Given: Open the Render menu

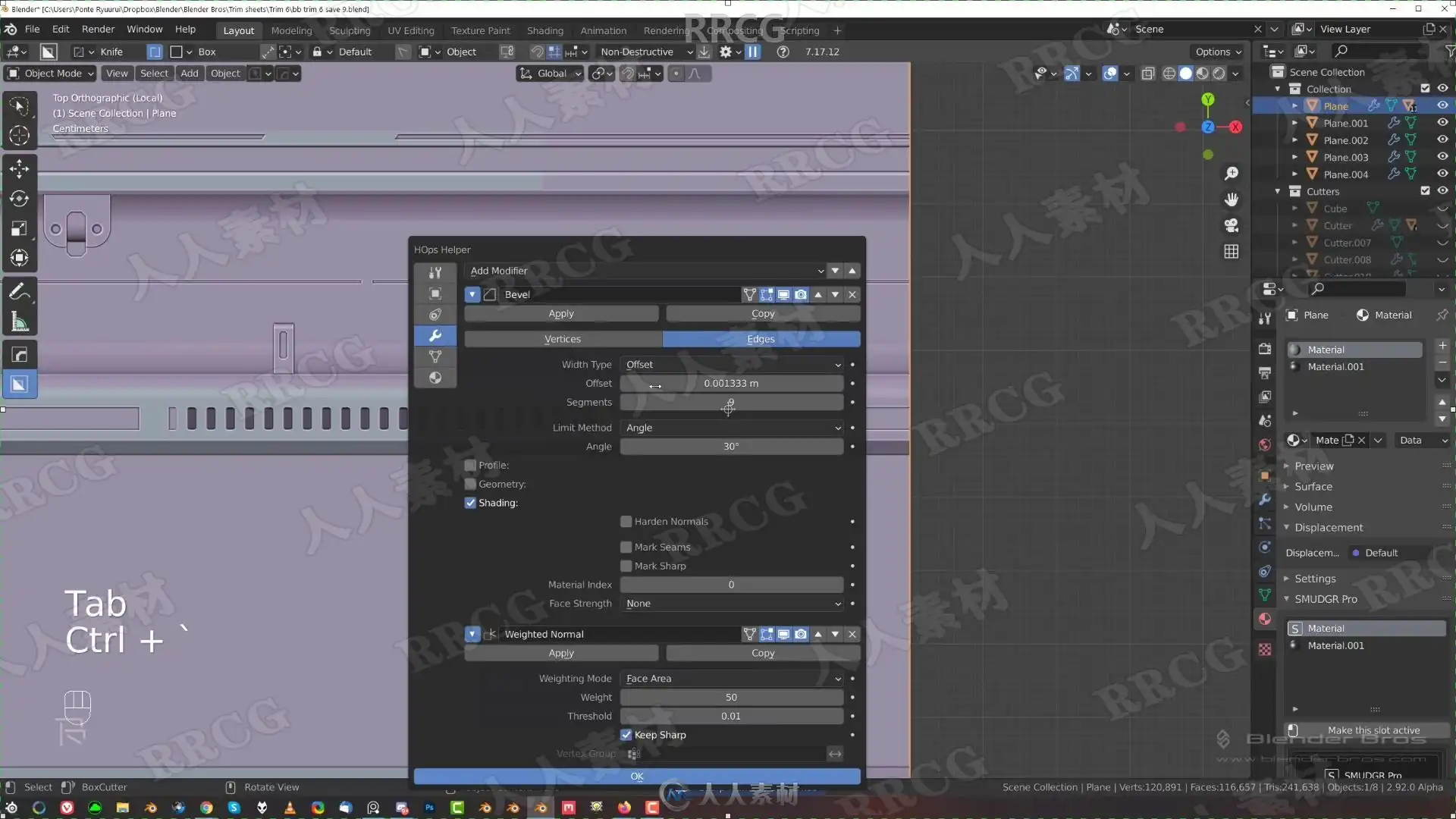Looking at the screenshot, I should pos(98,29).
